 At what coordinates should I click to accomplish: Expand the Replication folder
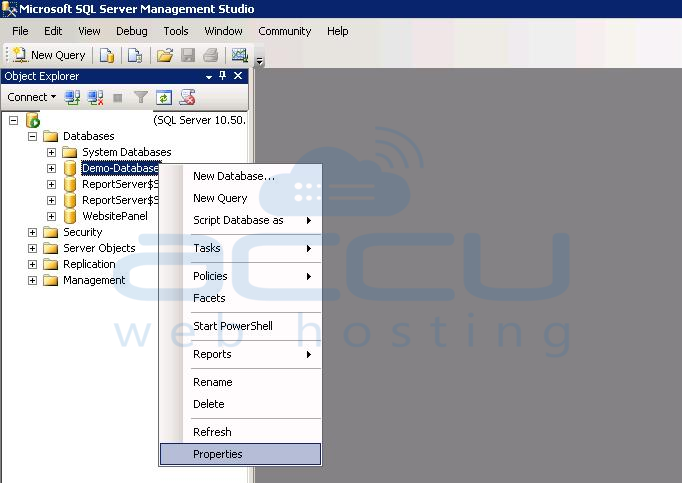(x=32, y=265)
